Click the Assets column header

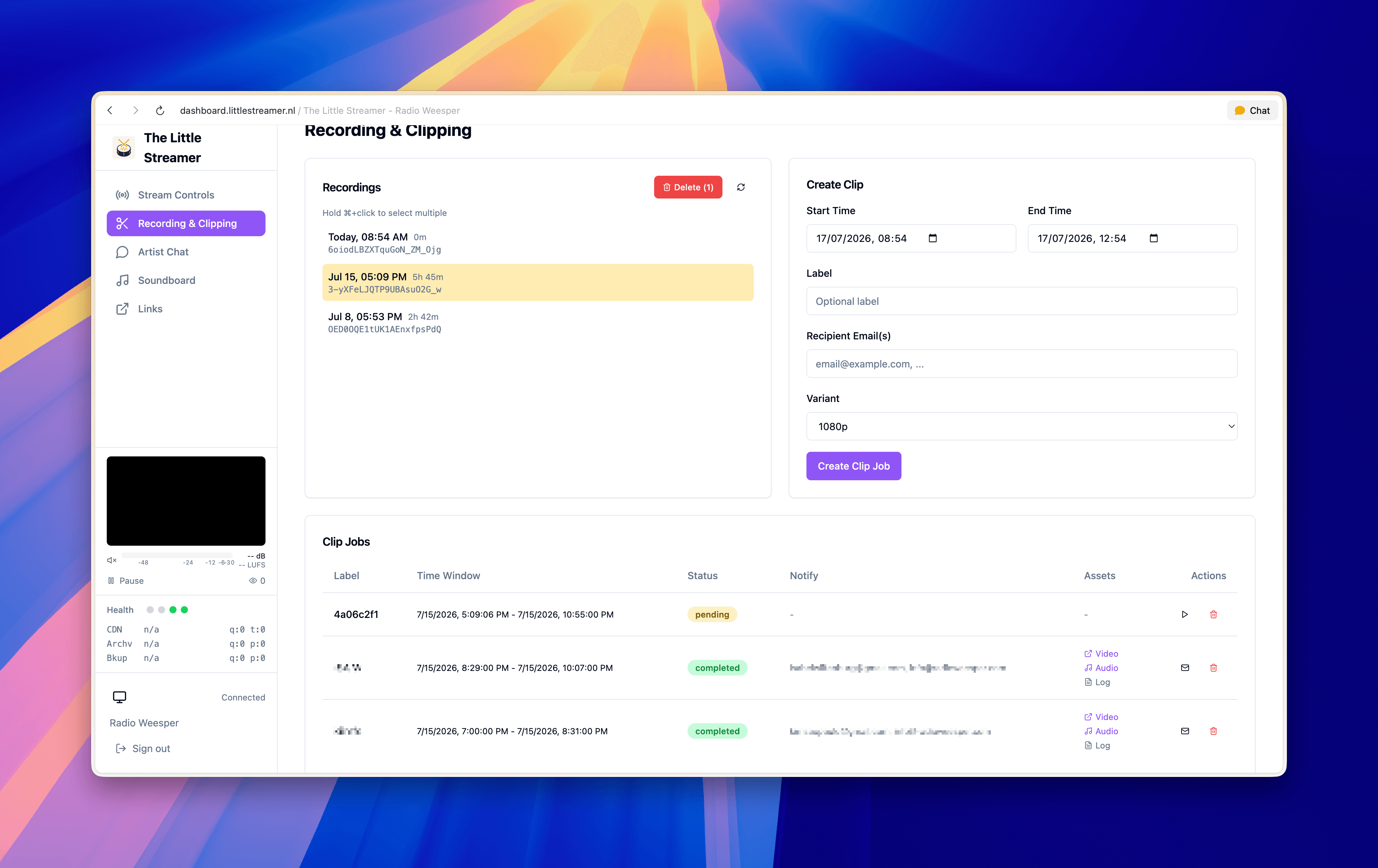[x=1099, y=576]
